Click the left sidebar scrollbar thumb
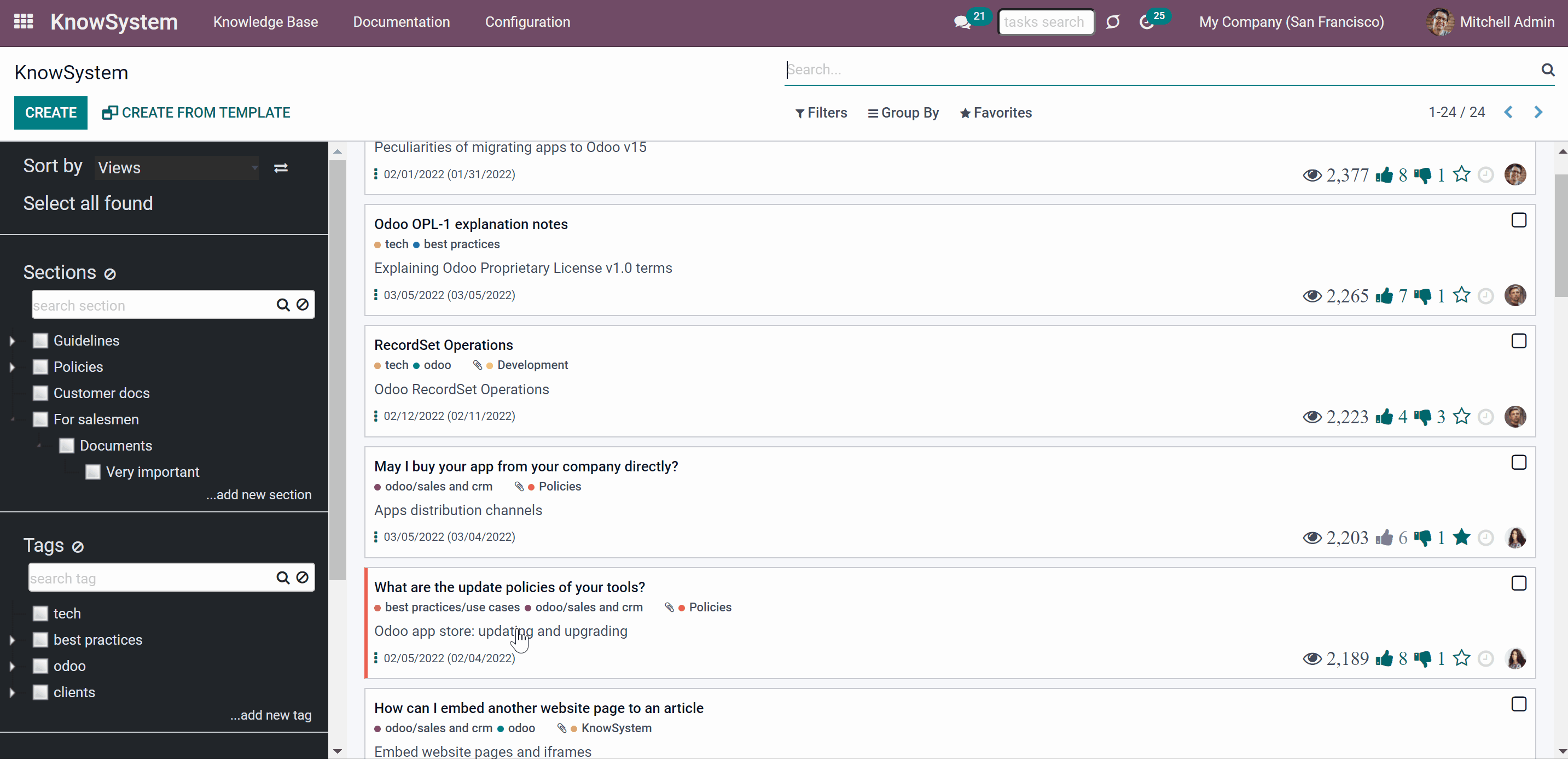This screenshot has height=759, width=1568. click(x=337, y=370)
